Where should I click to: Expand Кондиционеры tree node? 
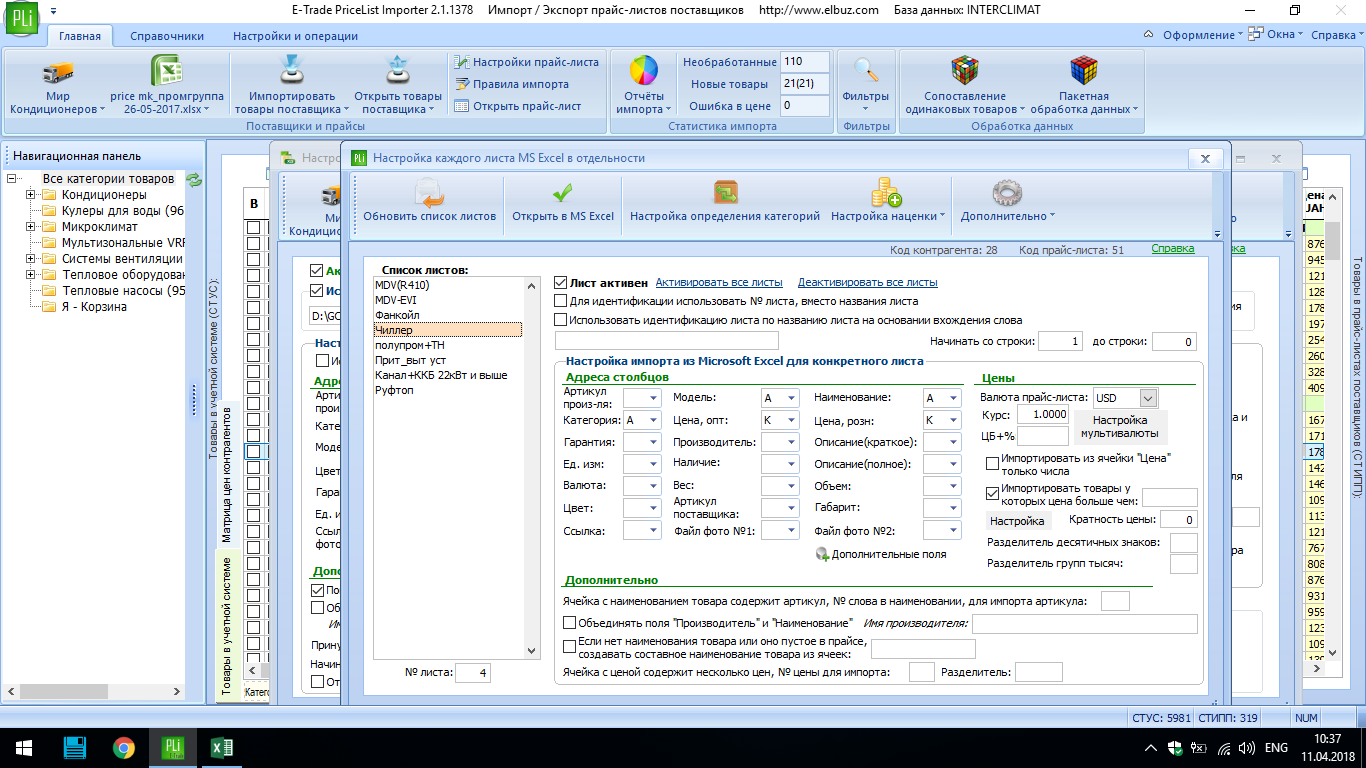(x=31, y=195)
